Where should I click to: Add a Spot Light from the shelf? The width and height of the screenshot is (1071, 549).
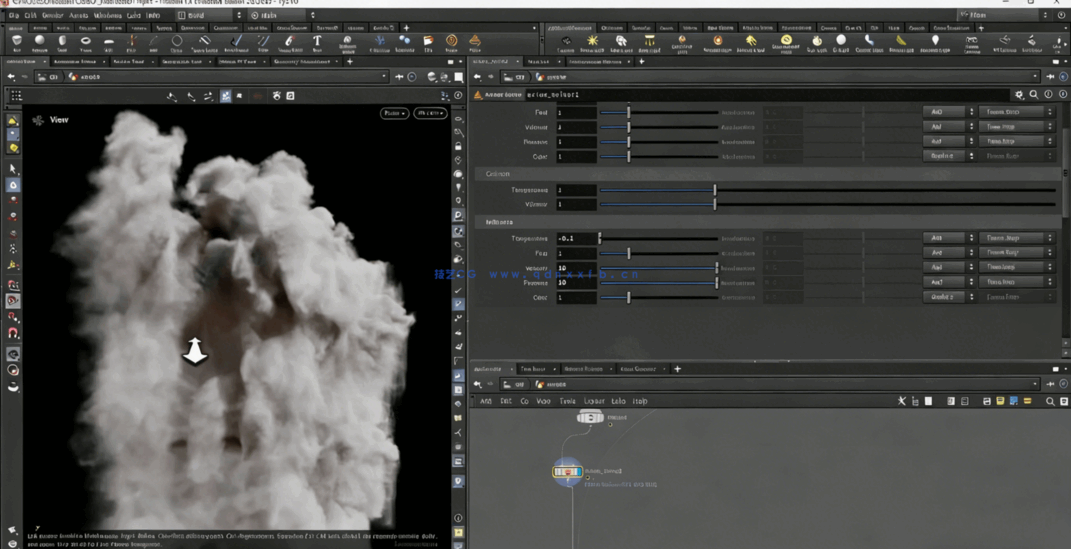coord(621,44)
